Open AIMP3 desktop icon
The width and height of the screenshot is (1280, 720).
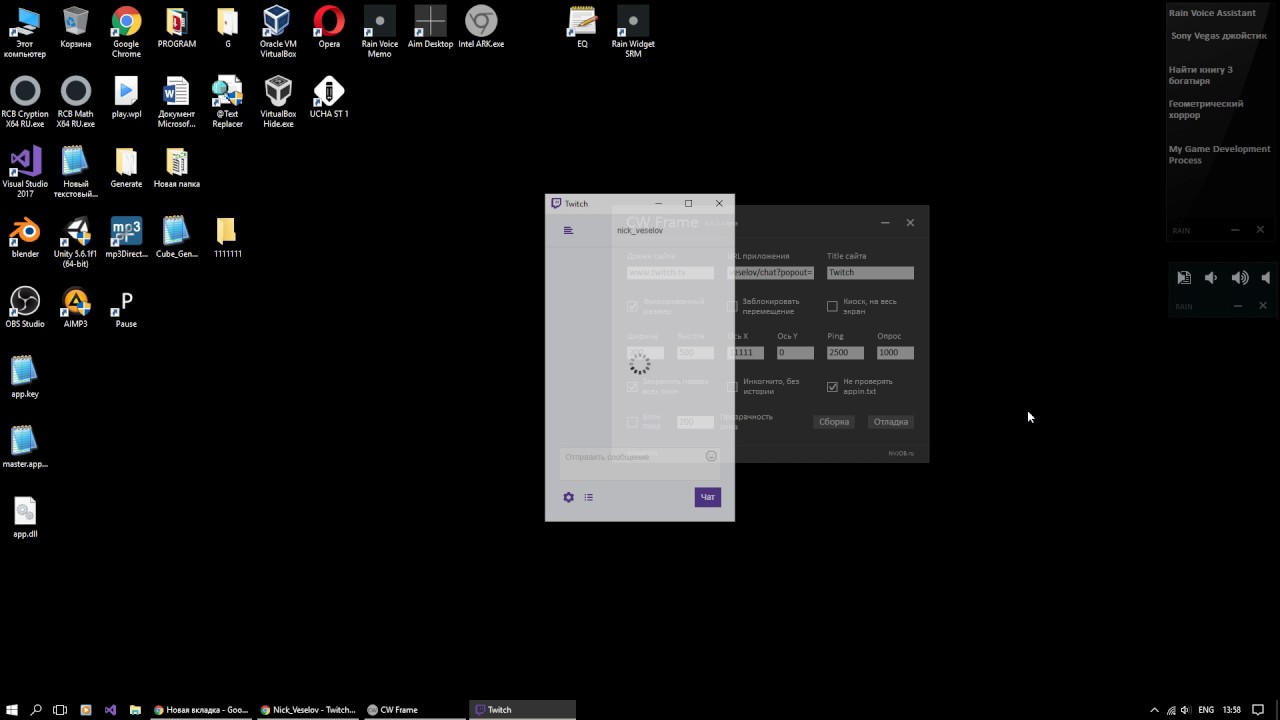pos(76,307)
